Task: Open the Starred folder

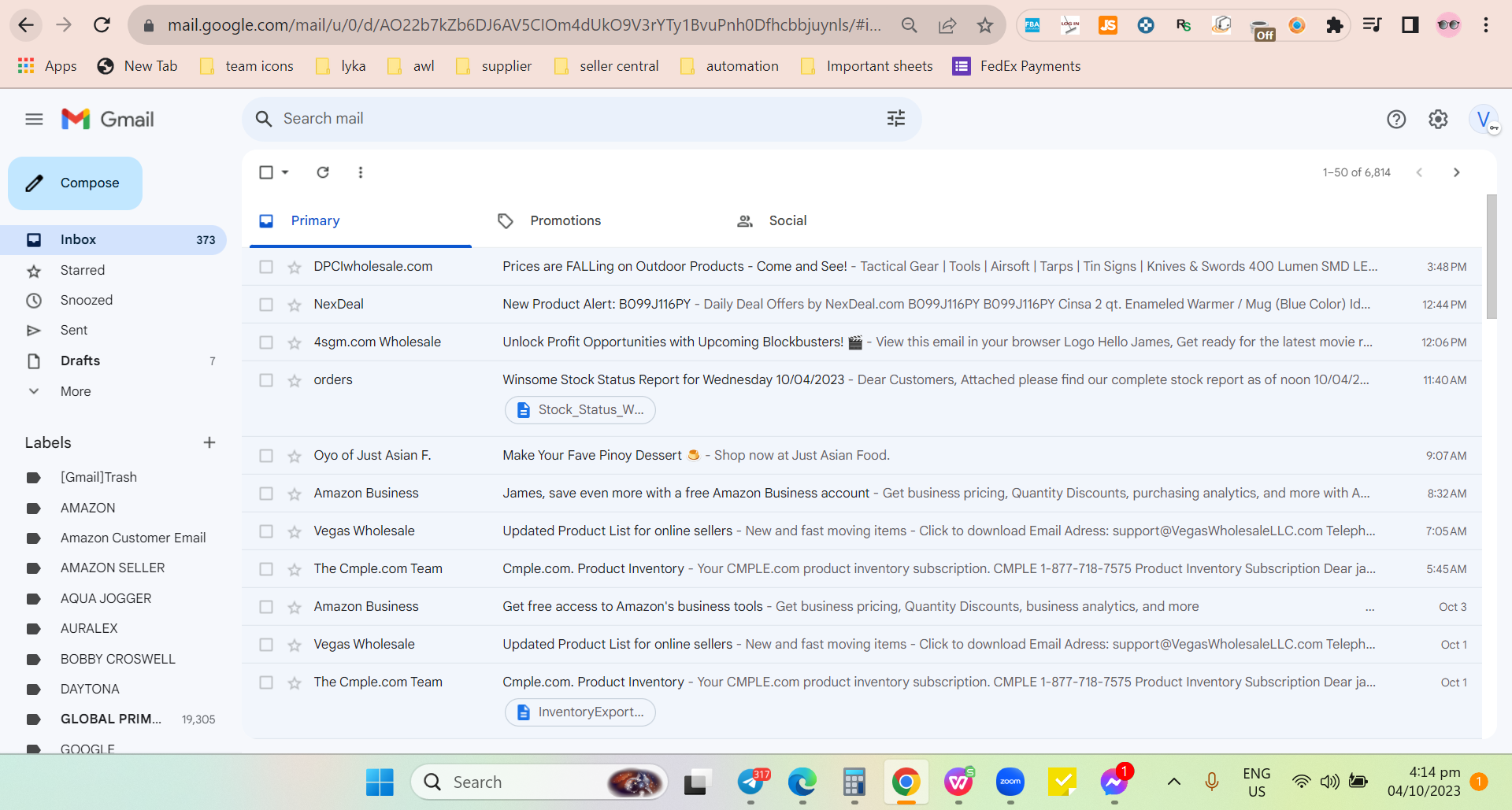Action: click(113, 270)
